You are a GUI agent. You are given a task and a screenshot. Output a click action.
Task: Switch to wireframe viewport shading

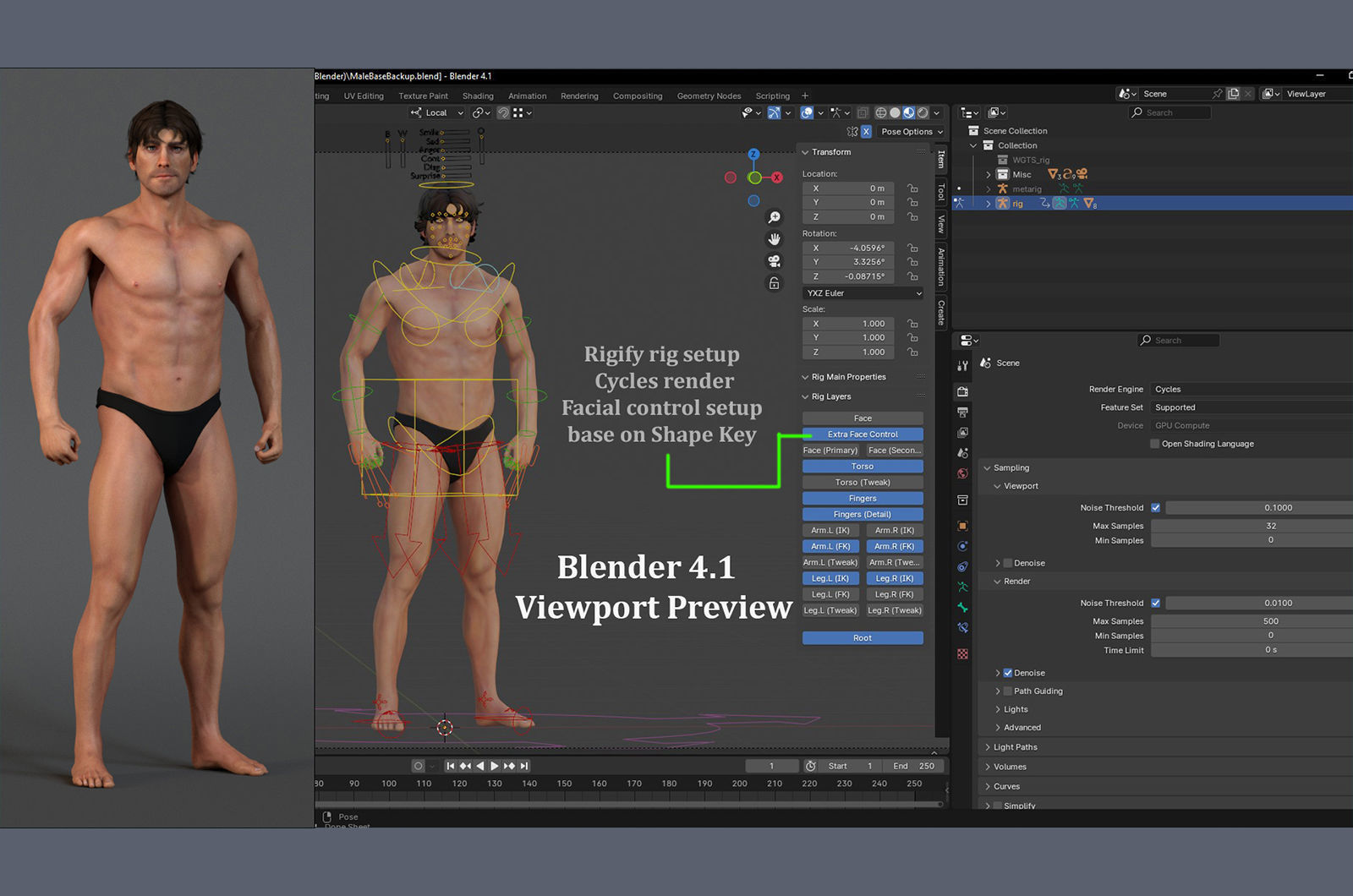[881, 112]
